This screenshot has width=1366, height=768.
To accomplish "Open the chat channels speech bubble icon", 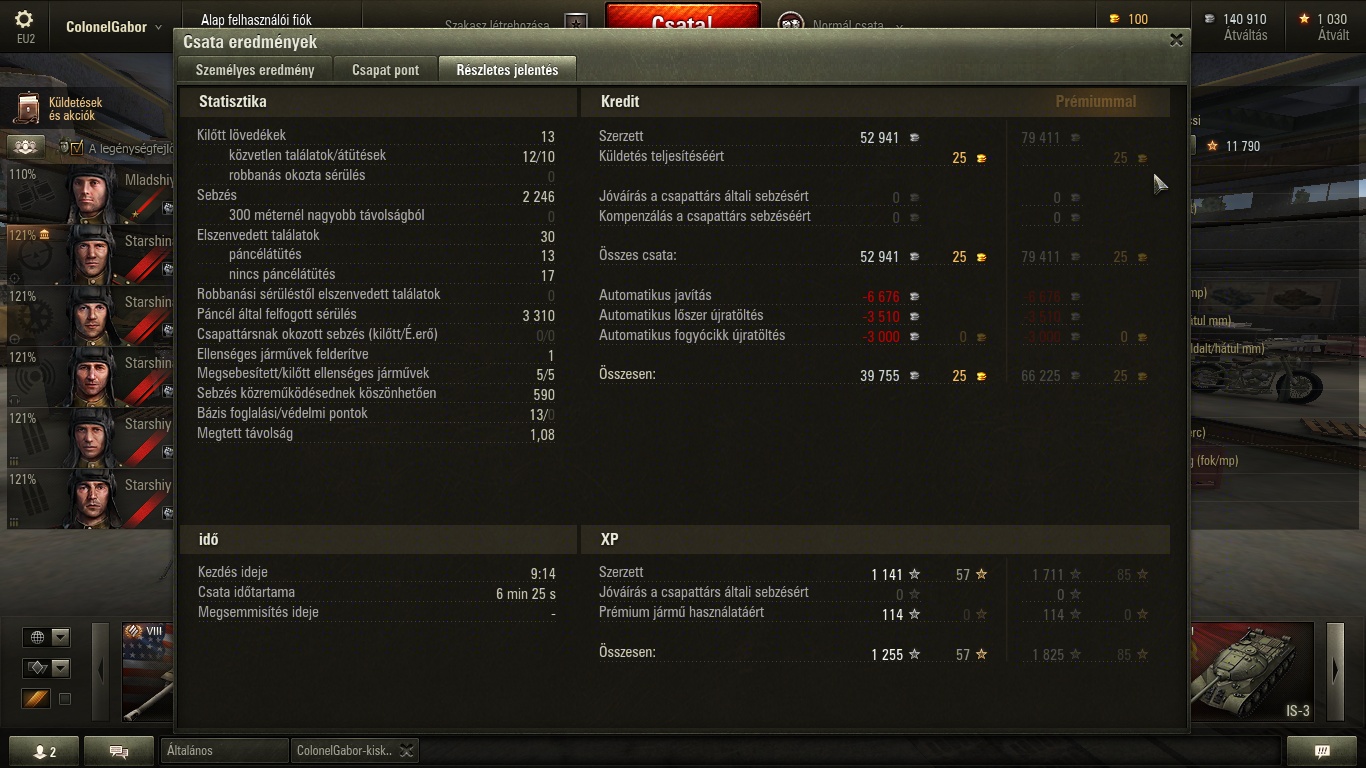I will 119,751.
